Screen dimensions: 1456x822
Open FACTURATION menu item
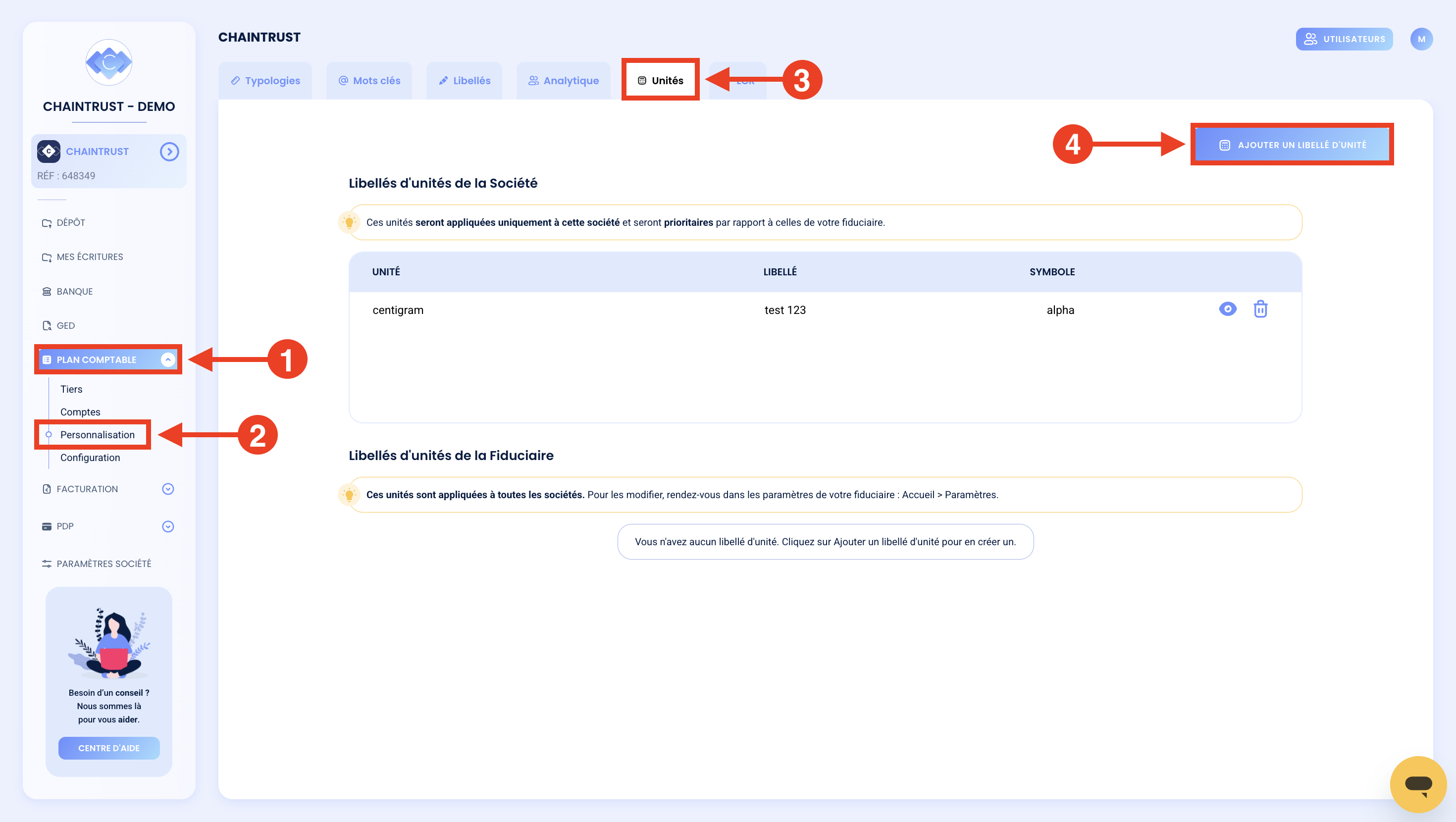(87, 489)
